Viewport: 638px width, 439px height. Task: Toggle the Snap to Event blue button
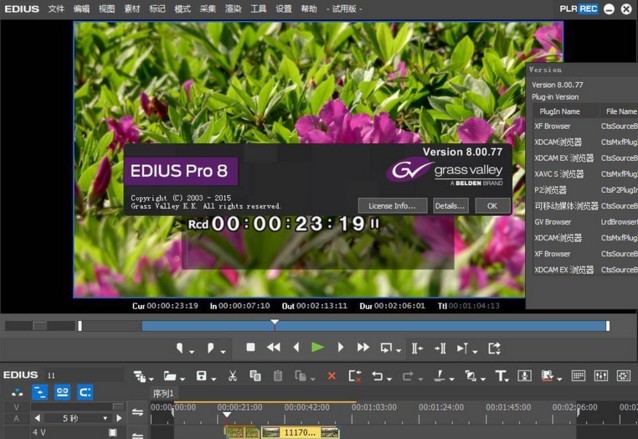(x=85, y=393)
